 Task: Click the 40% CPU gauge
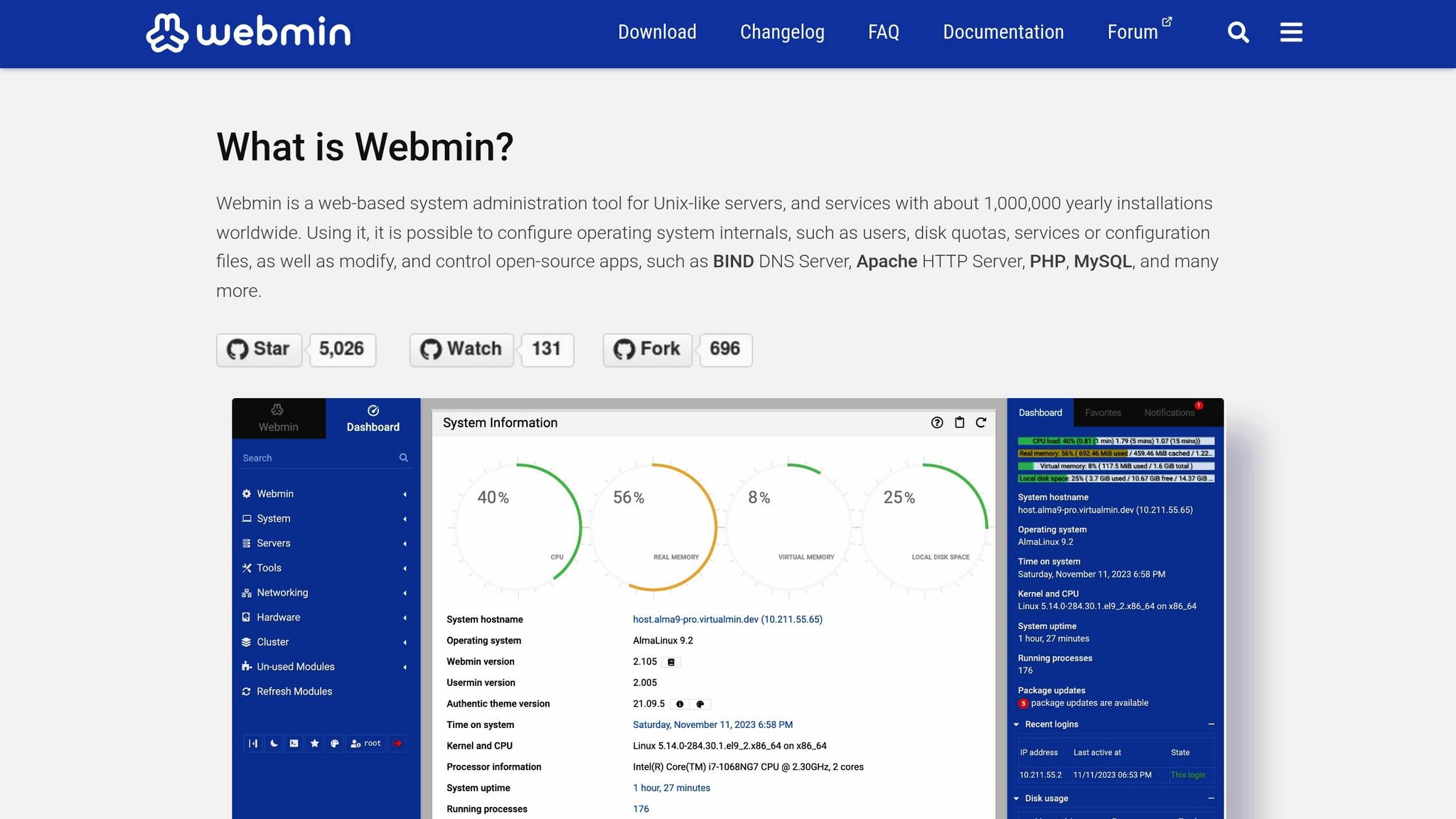tap(518, 528)
